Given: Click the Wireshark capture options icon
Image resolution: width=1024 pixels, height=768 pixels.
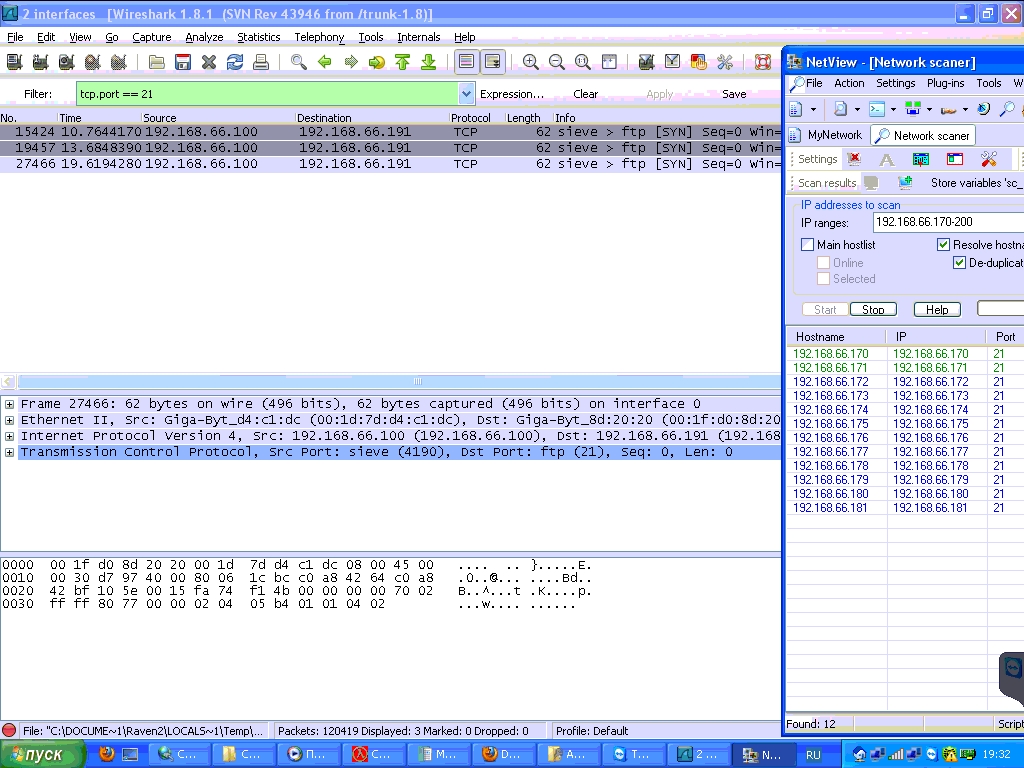Looking at the screenshot, I should 40,62.
